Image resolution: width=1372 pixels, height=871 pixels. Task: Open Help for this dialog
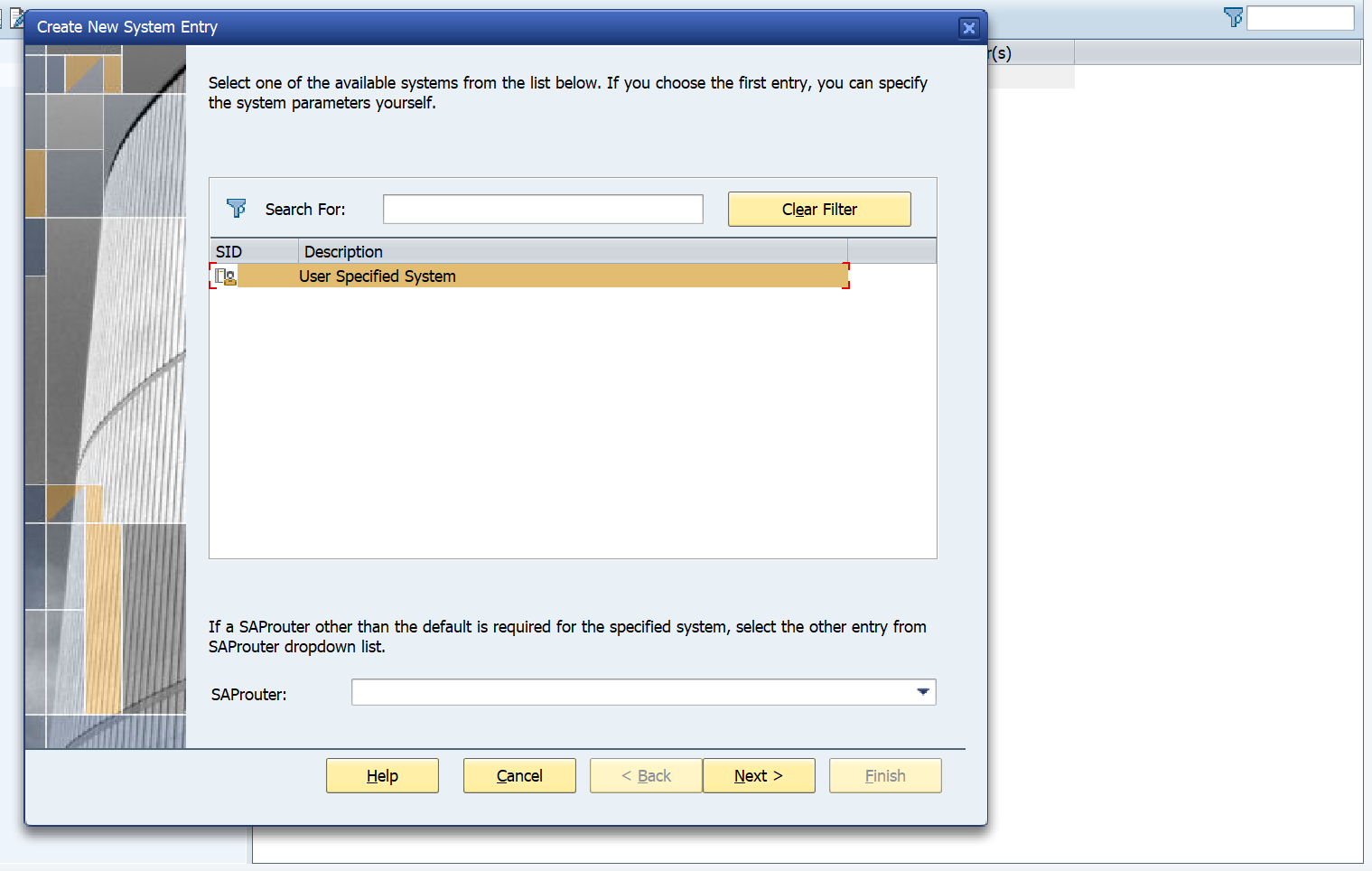382,775
